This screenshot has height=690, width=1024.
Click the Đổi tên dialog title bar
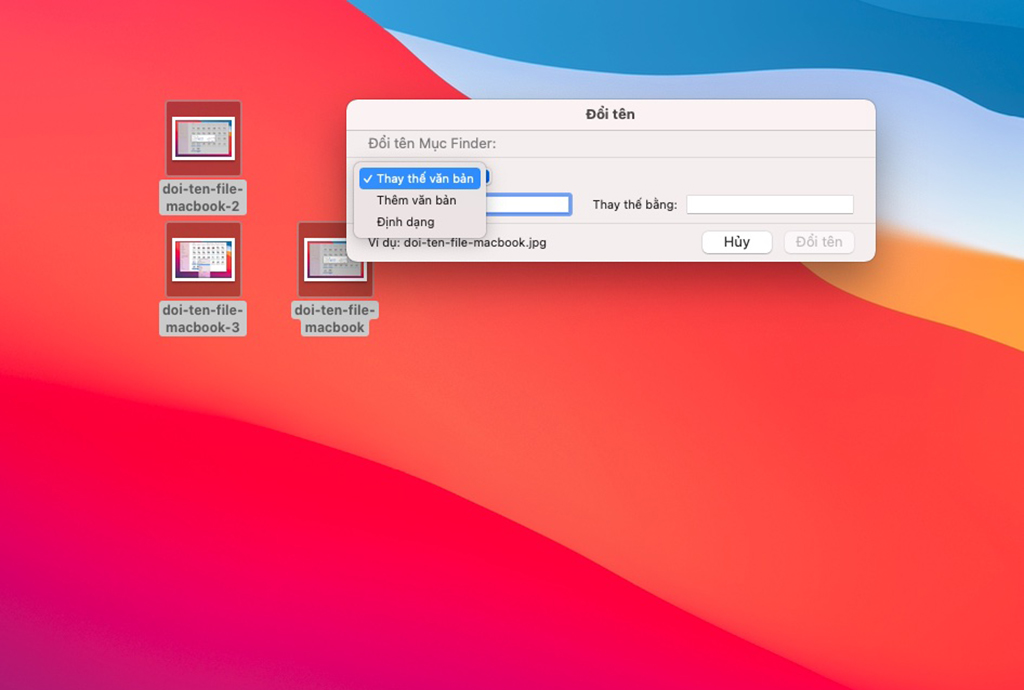point(611,114)
